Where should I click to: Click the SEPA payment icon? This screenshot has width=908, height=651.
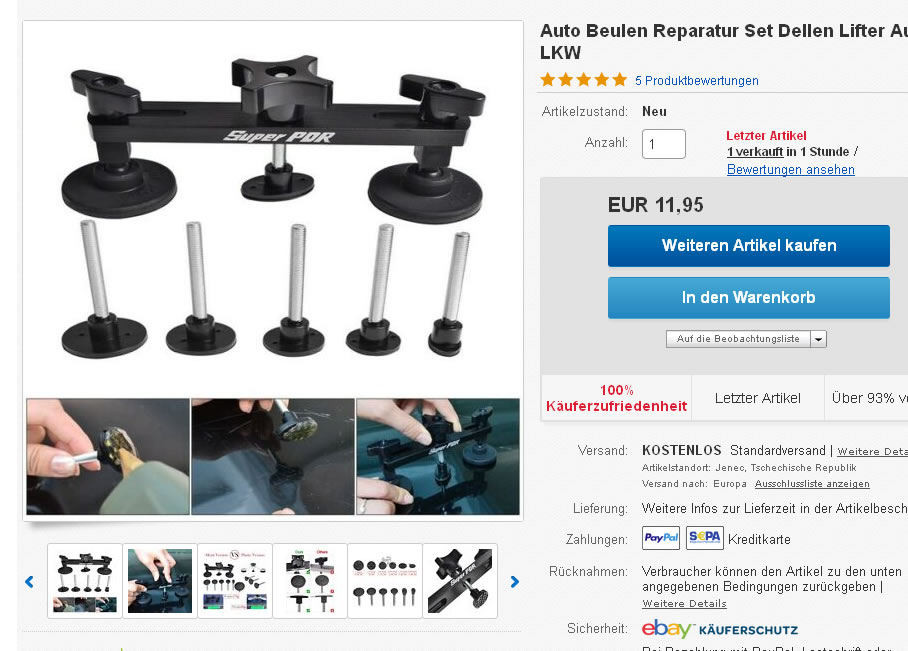(x=705, y=538)
